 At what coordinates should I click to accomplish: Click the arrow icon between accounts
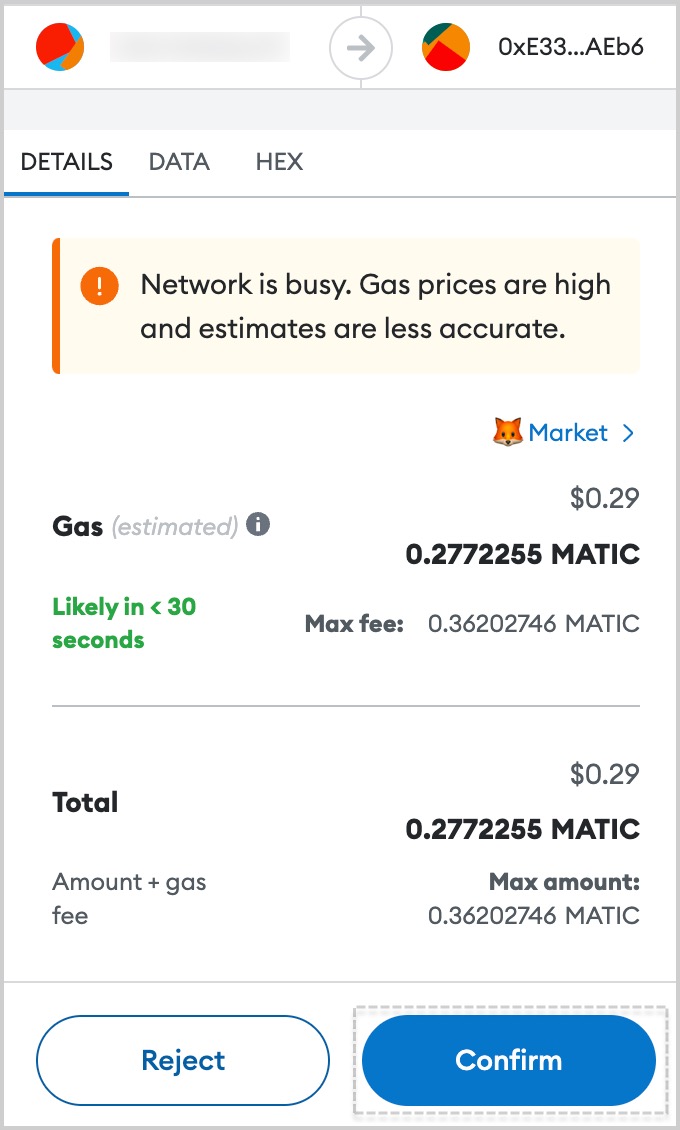361,48
